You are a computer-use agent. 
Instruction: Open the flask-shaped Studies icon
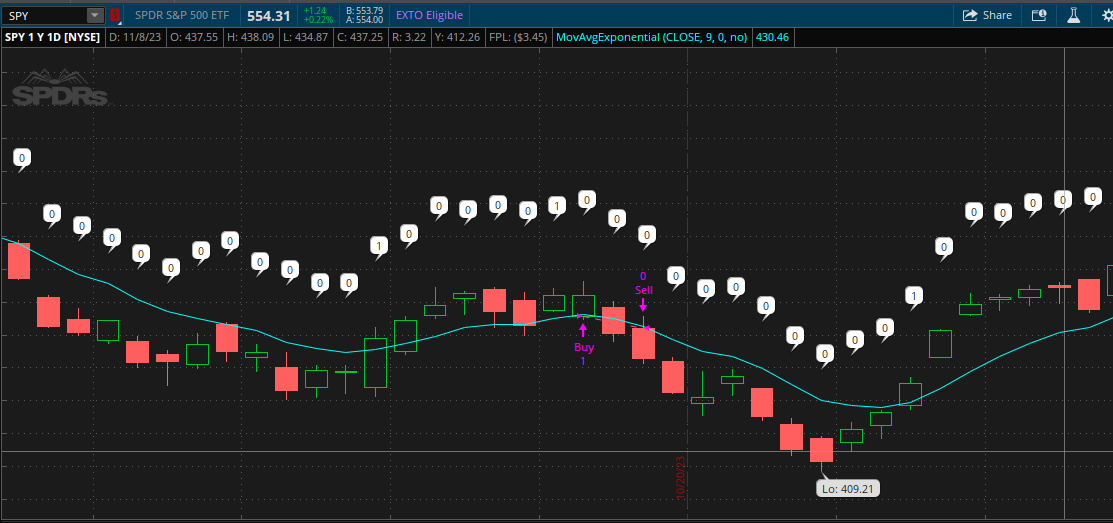[x=1073, y=15]
